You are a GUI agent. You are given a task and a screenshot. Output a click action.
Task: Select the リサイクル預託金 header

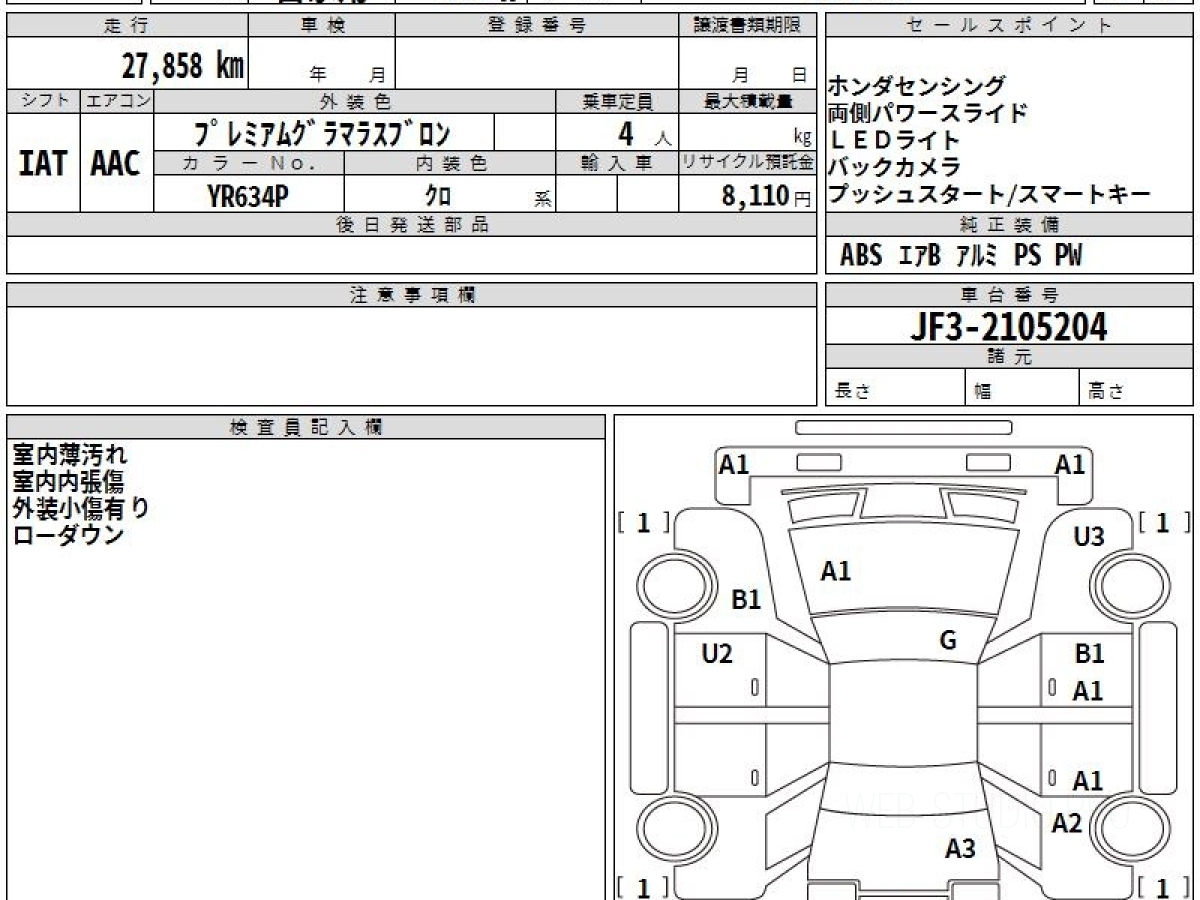(x=748, y=163)
